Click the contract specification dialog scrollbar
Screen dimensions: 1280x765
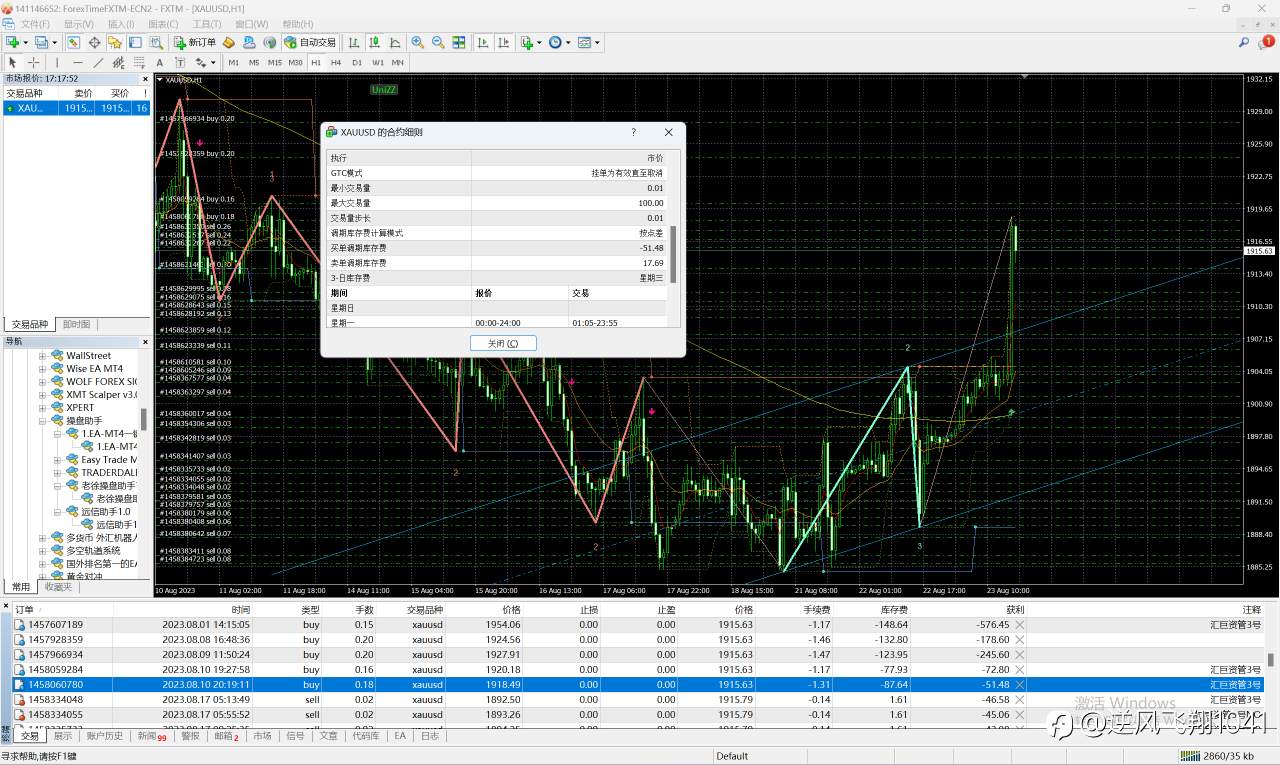[x=672, y=255]
